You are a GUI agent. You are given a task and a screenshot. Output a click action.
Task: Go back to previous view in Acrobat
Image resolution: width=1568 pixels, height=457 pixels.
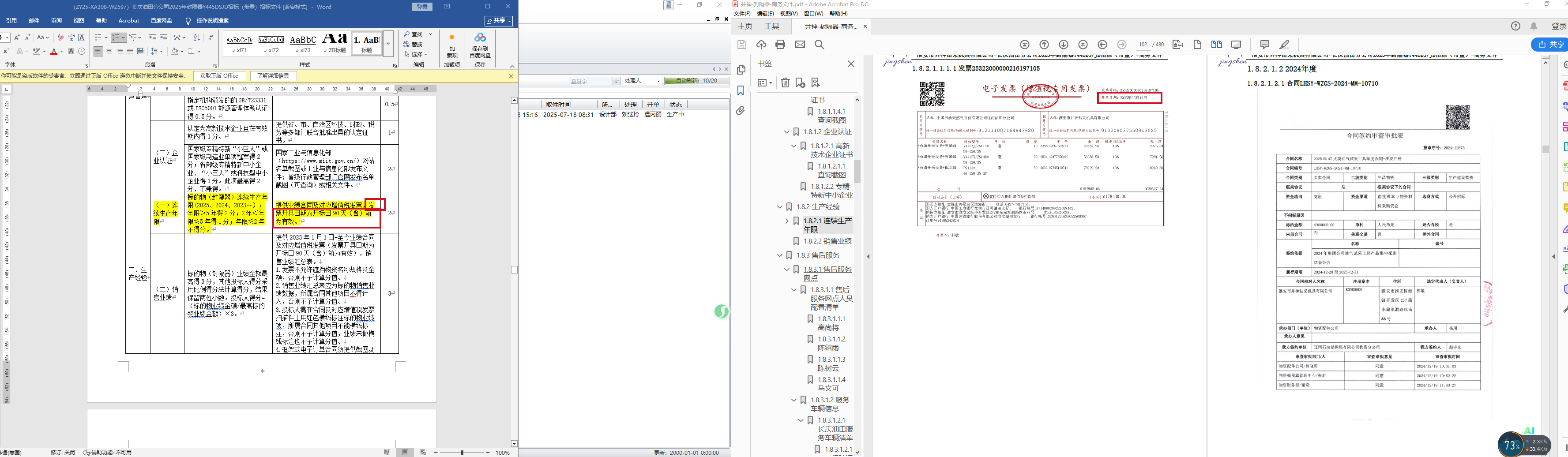[1103, 45]
